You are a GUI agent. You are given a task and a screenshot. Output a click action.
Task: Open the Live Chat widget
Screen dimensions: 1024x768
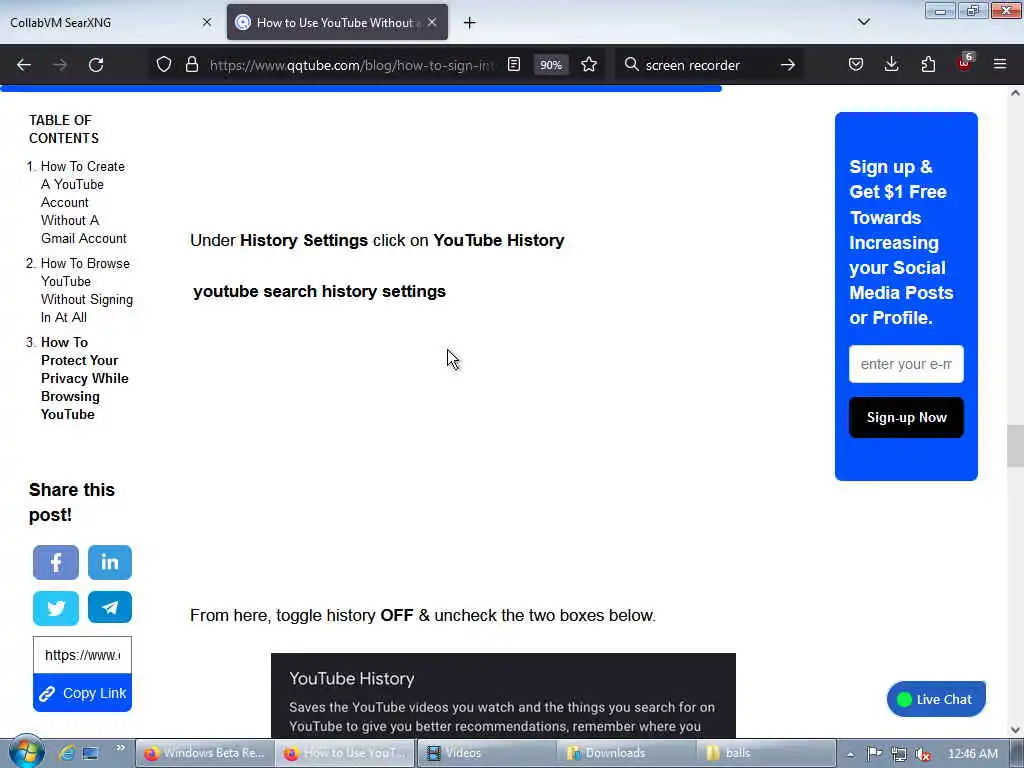coord(936,699)
